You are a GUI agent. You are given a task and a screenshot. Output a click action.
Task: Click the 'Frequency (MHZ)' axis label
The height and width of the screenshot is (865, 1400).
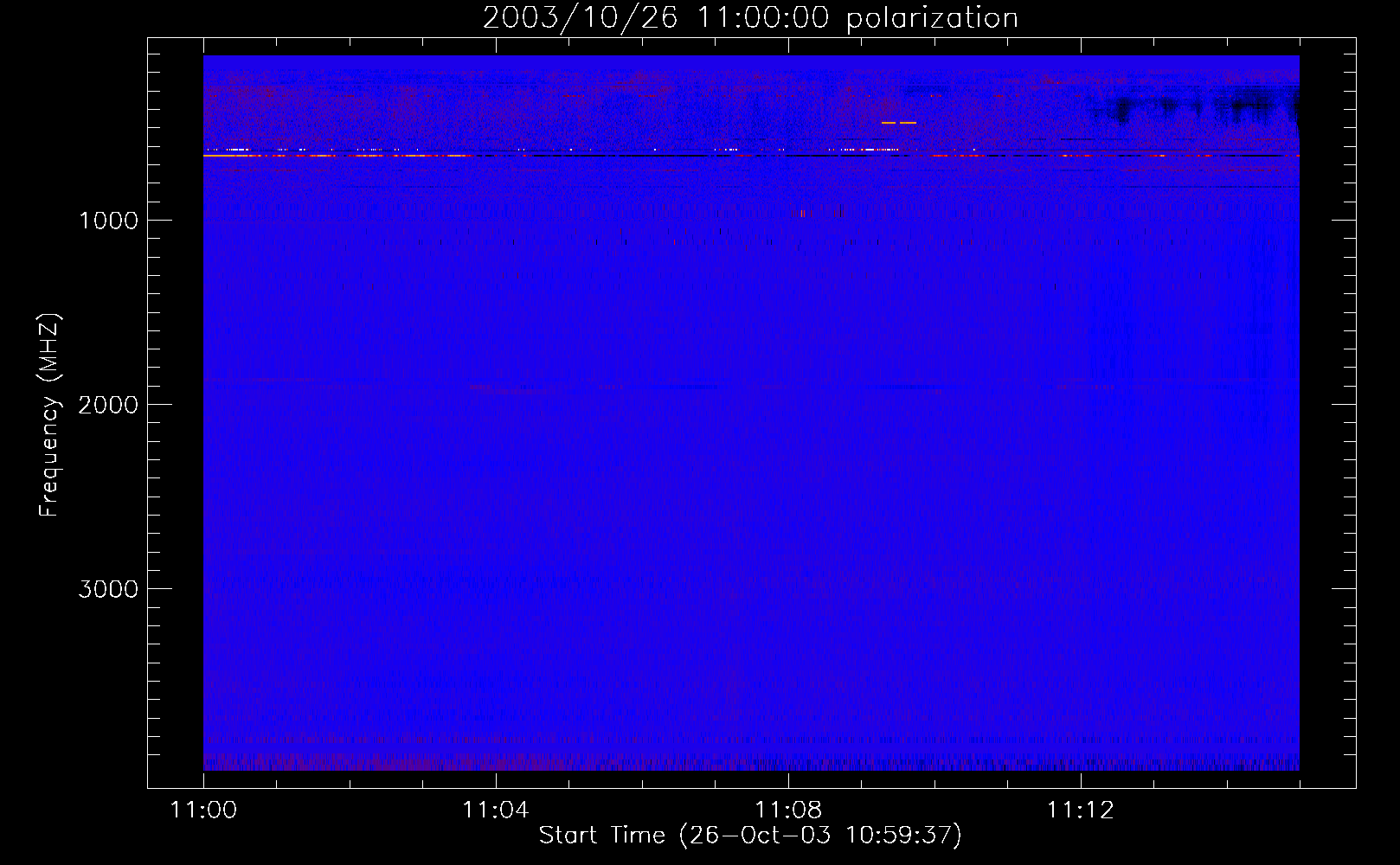(x=50, y=415)
